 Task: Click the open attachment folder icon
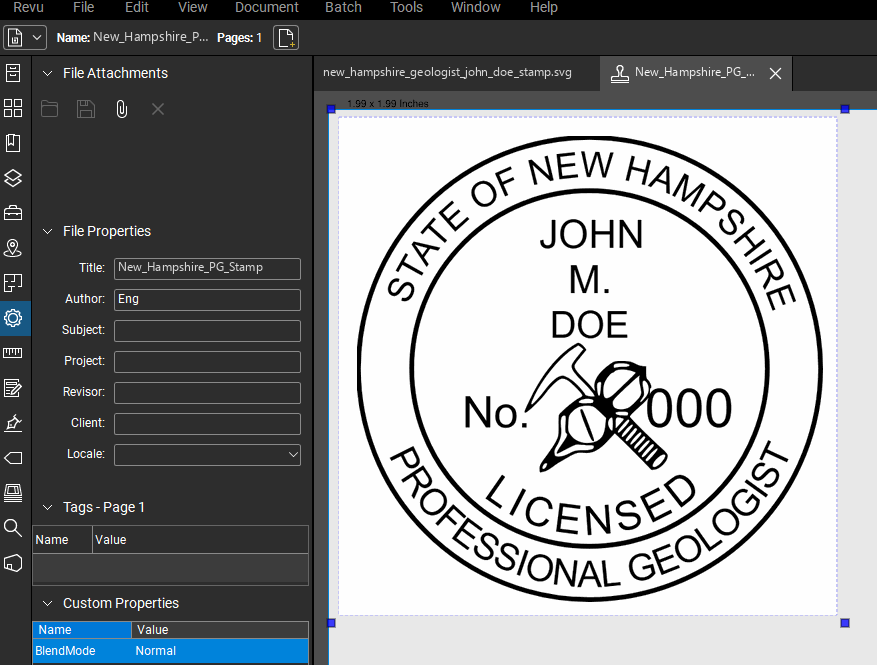(49, 109)
